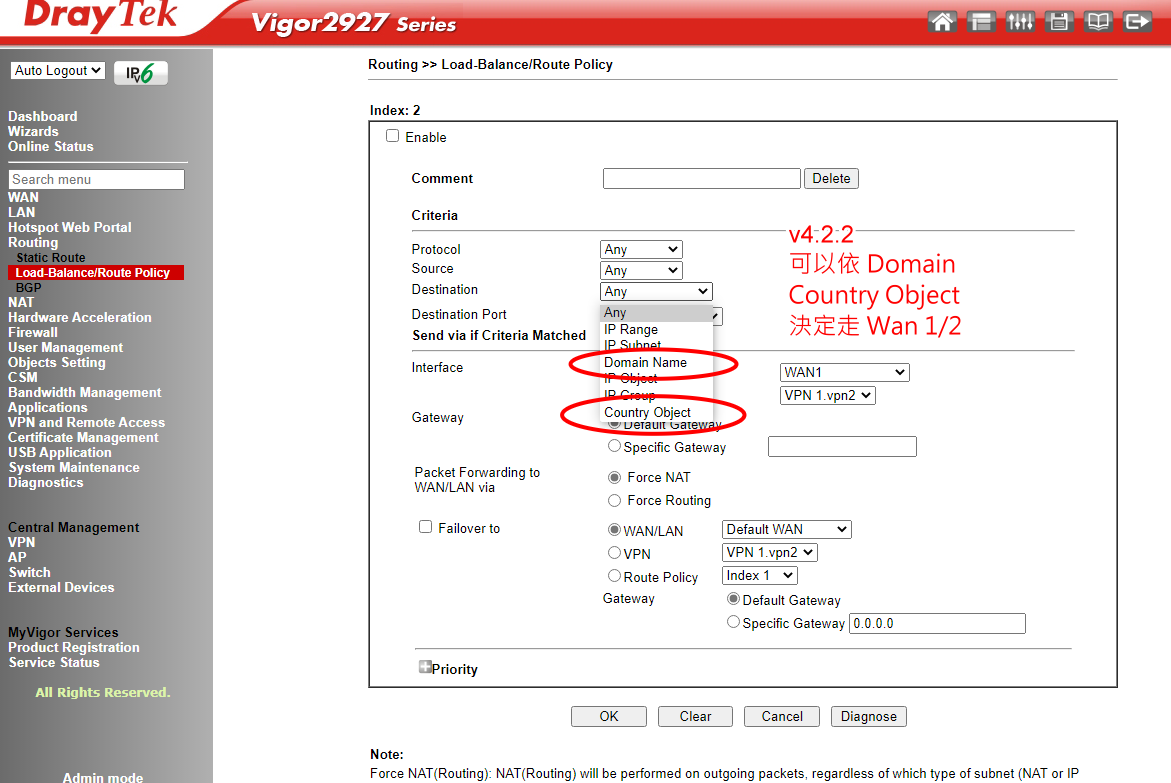Screen dimensions: 1171x783
Task: Select Domain Name from Destination list
Action: pyautogui.click(x=645, y=362)
